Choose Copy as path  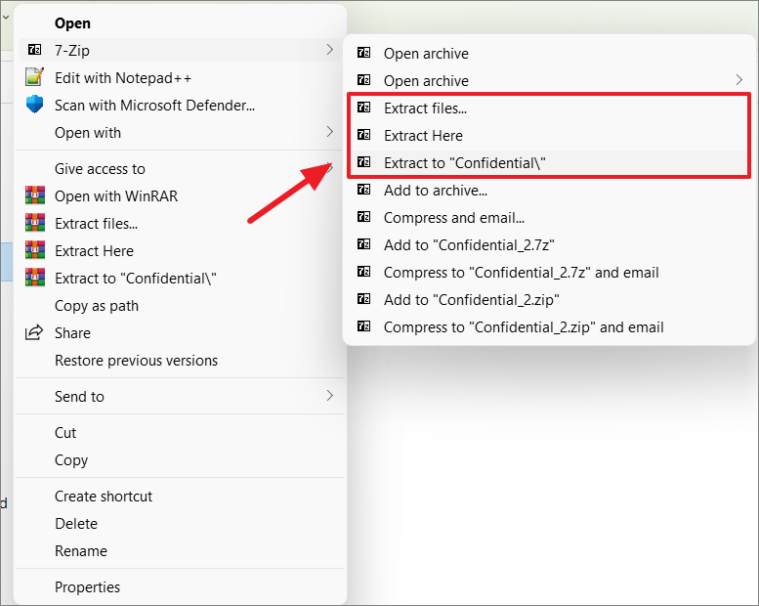(180, 305)
